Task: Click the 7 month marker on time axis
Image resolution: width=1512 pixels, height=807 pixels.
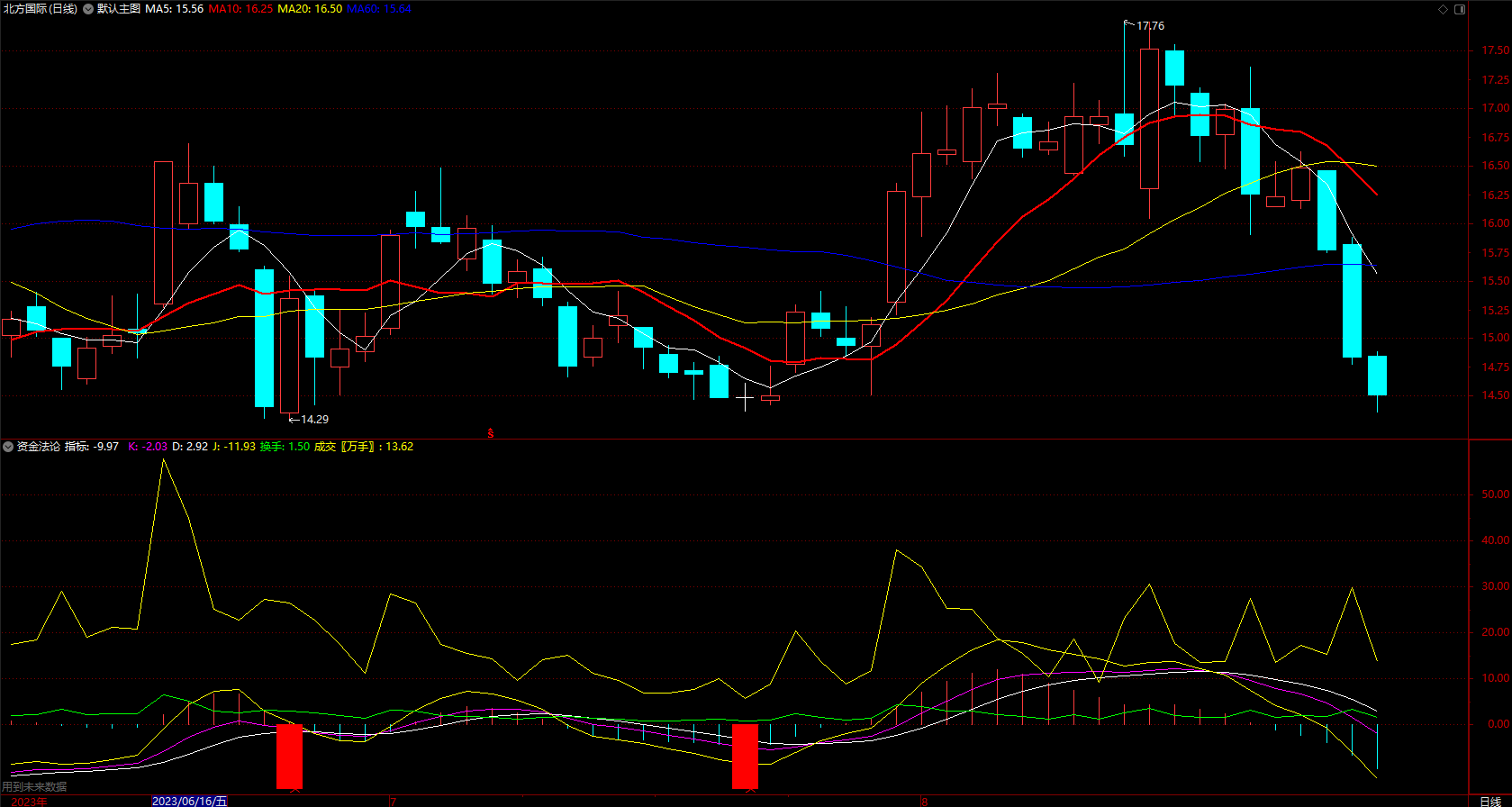Action: coord(394,802)
